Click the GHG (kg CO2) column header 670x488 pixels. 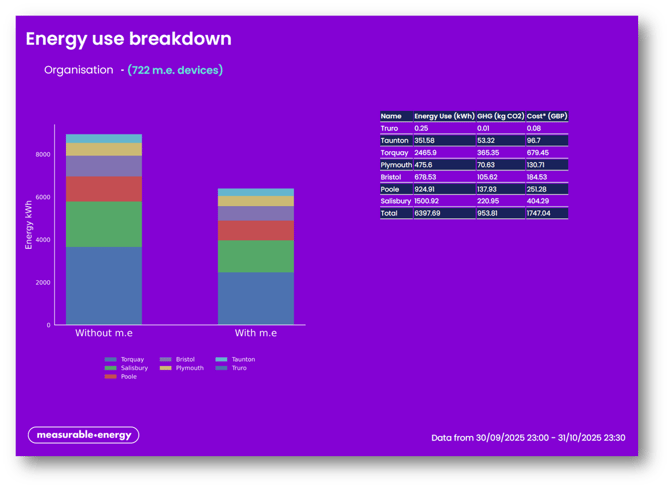[x=500, y=116]
